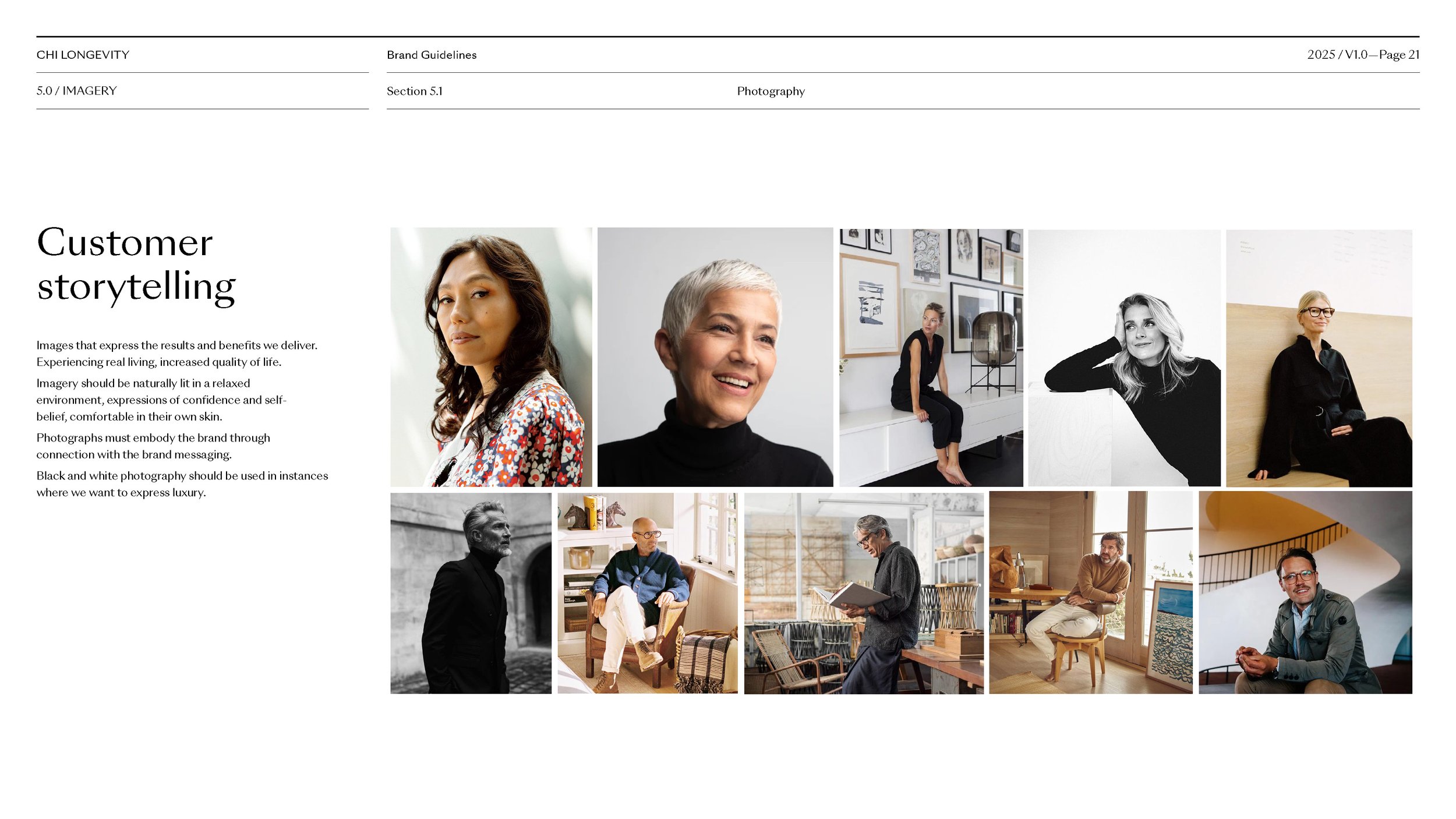Click the Customer storytelling title

pos(136,264)
